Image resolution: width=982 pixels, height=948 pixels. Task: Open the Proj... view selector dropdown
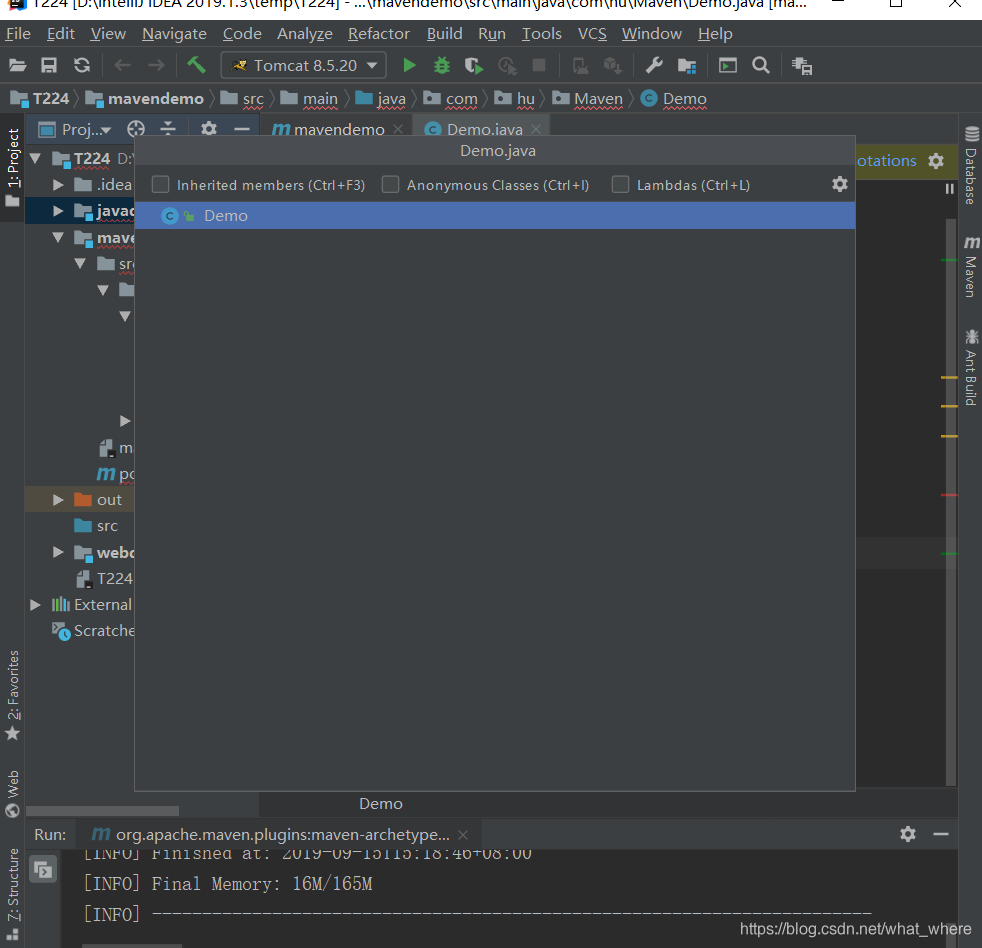(x=75, y=130)
